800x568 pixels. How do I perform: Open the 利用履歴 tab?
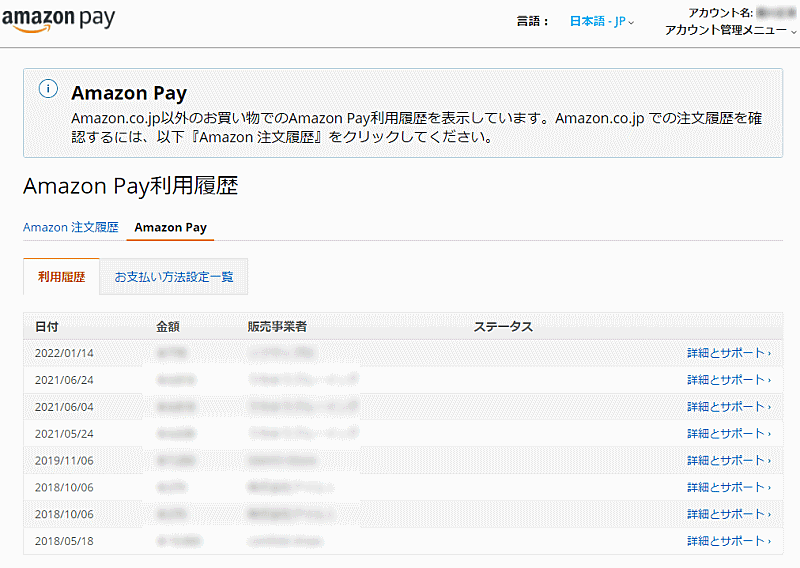(x=61, y=277)
